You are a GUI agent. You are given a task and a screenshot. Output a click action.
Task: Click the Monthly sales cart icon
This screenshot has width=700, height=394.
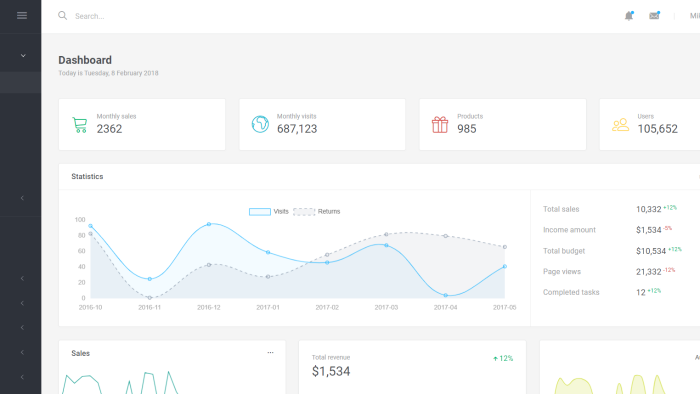point(80,124)
